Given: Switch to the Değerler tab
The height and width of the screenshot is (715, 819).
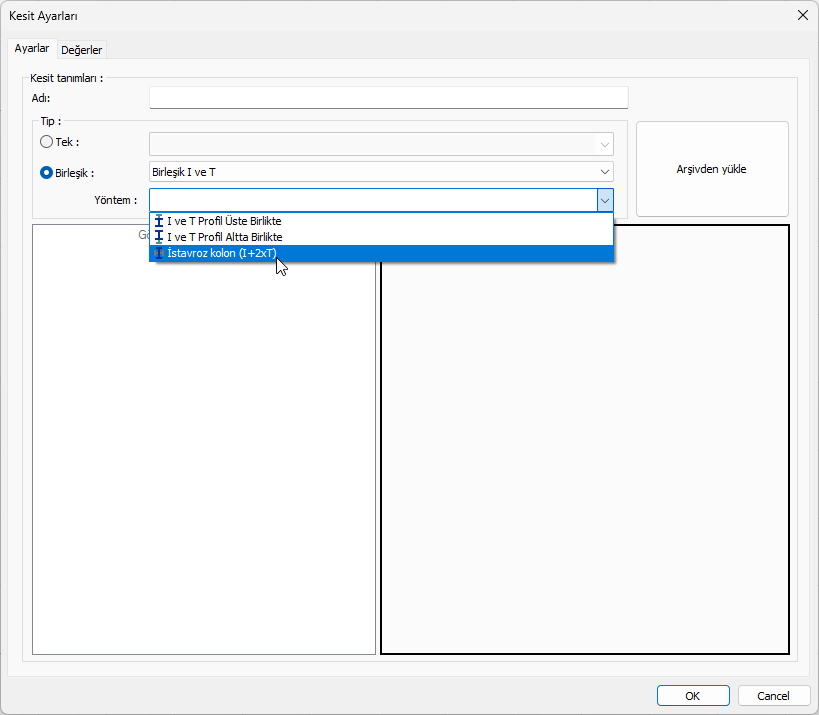Looking at the screenshot, I should click(82, 50).
